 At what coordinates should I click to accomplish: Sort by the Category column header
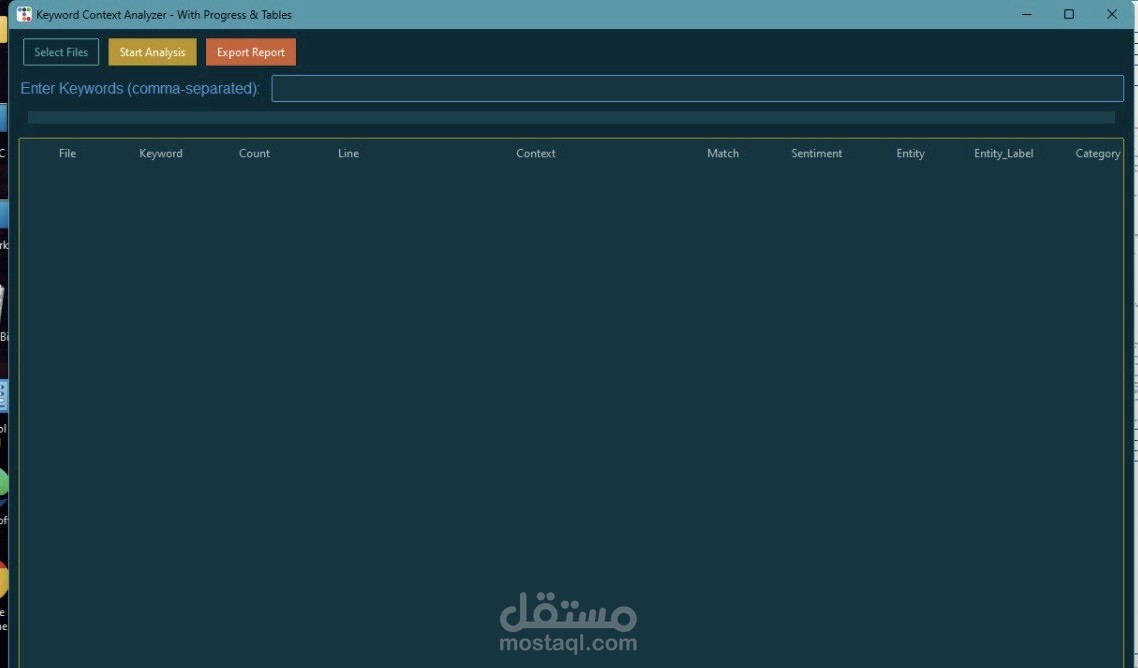[1096, 153]
